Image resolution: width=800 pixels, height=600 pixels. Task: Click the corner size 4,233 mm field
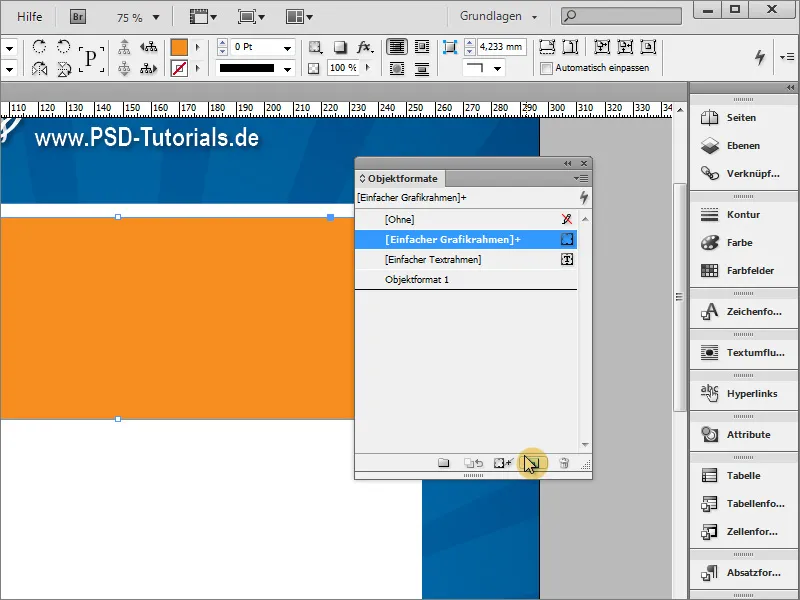pyautogui.click(x=502, y=47)
